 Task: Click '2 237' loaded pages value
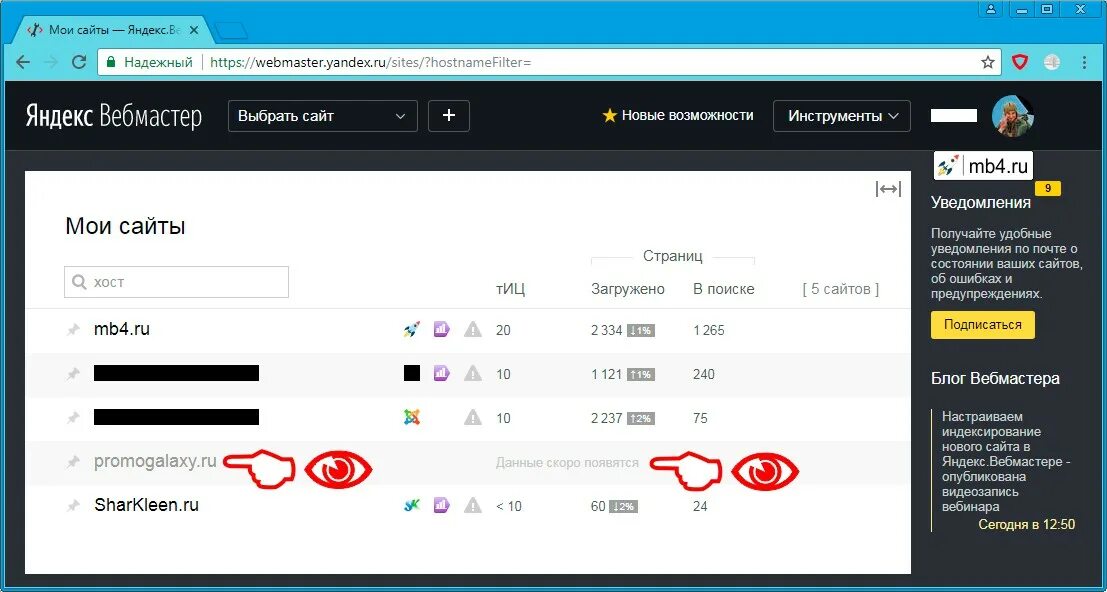(x=606, y=418)
